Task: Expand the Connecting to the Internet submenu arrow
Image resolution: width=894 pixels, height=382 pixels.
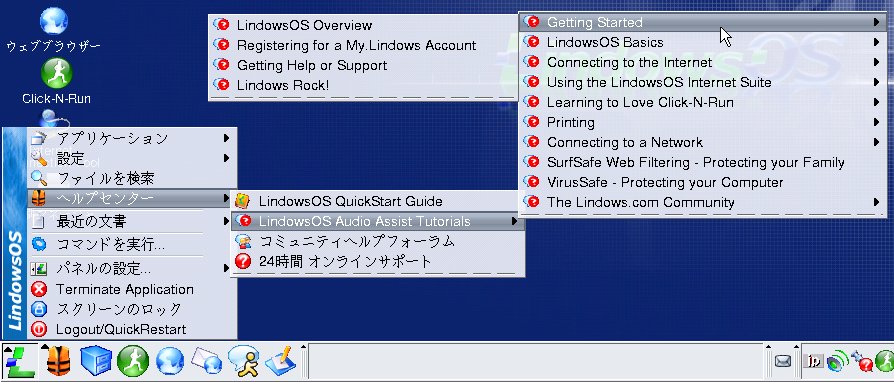Action: coord(876,62)
